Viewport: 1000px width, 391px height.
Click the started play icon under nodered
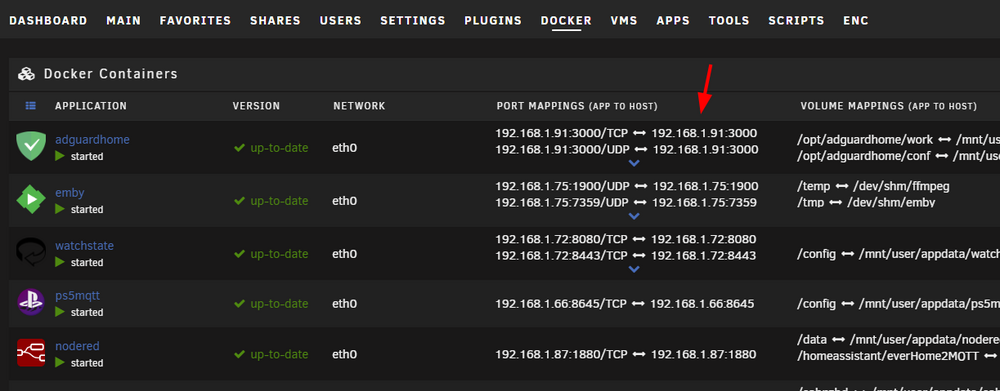pyautogui.click(x=60, y=362)
